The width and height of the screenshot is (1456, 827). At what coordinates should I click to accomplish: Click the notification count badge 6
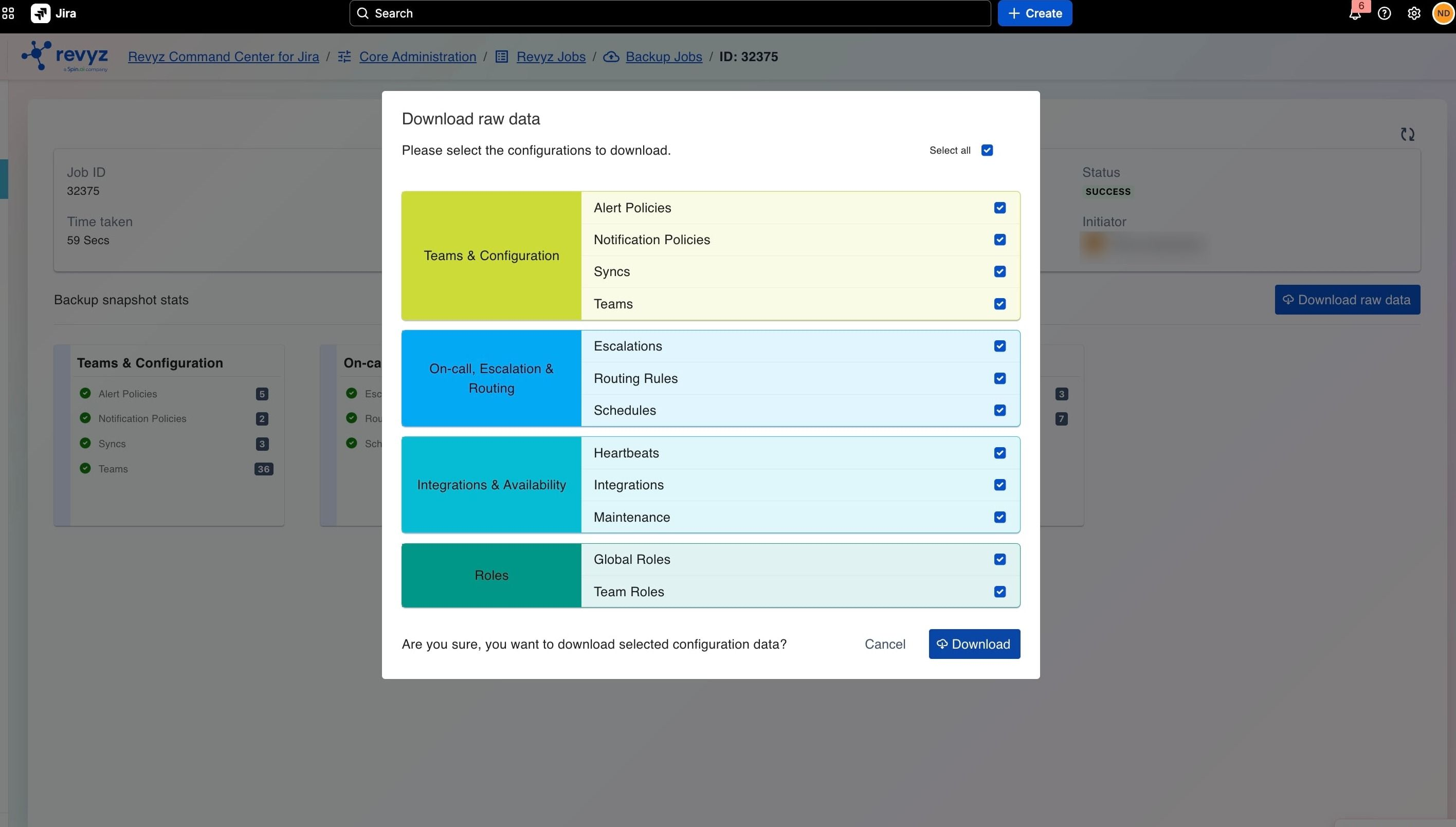(x=1361, y=6)
